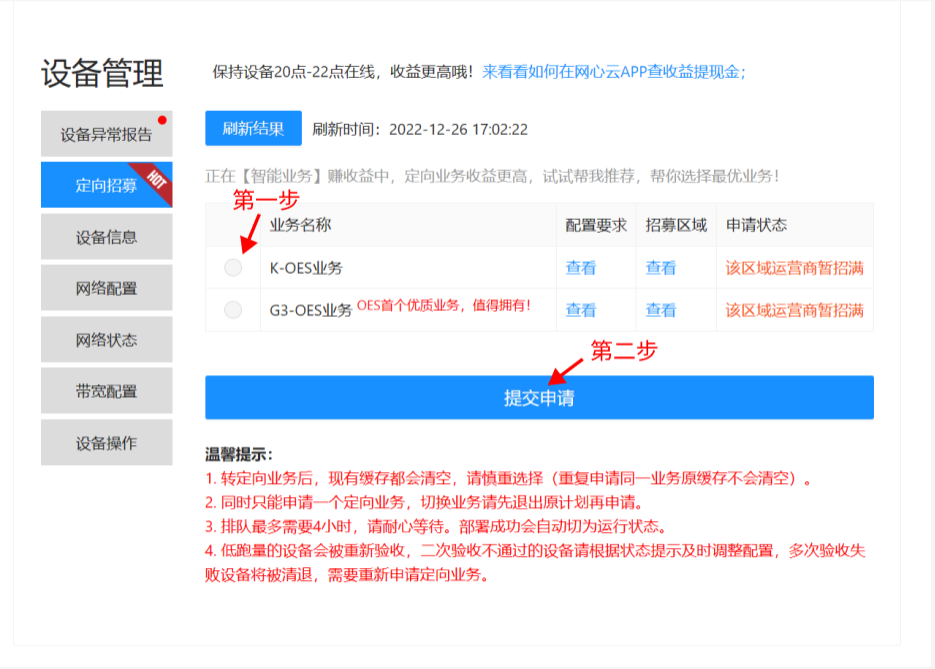Go to 设备信息 in the sidebar
The width and height of the screenshot is (935, 669).
click(x=107, y=237)
